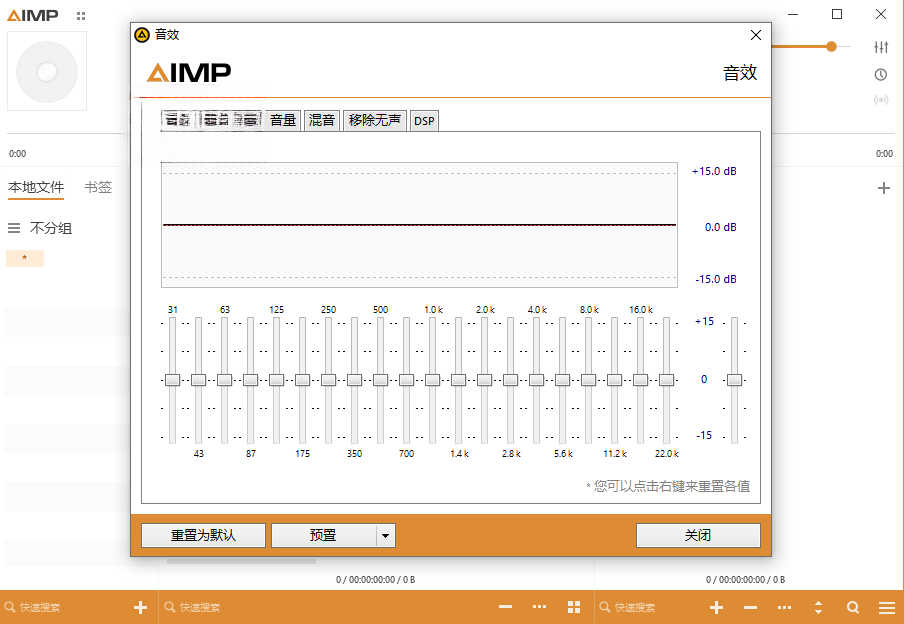Screen dimensions: 904x624
Task: Close the 音效 dialog with X
Action: (756, 35)
